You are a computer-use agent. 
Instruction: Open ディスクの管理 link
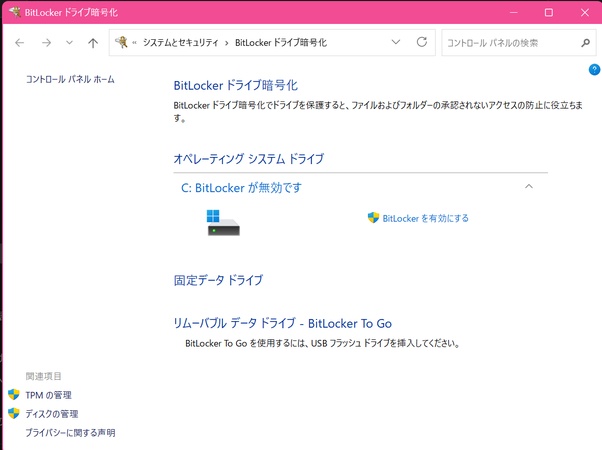point(52,414)
